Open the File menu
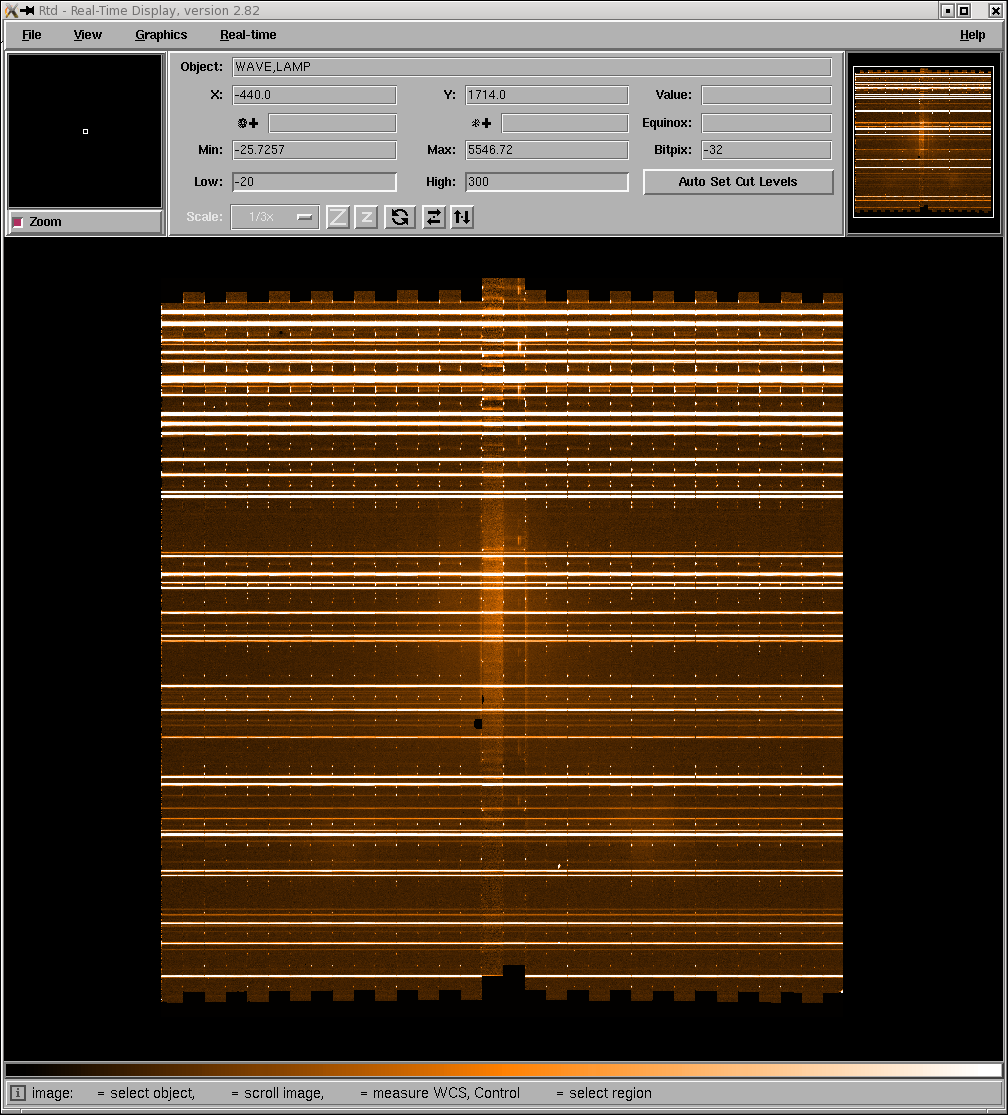Image resolution: width=1008 pixels, height=1115 pixels. (x=32, y=35)
